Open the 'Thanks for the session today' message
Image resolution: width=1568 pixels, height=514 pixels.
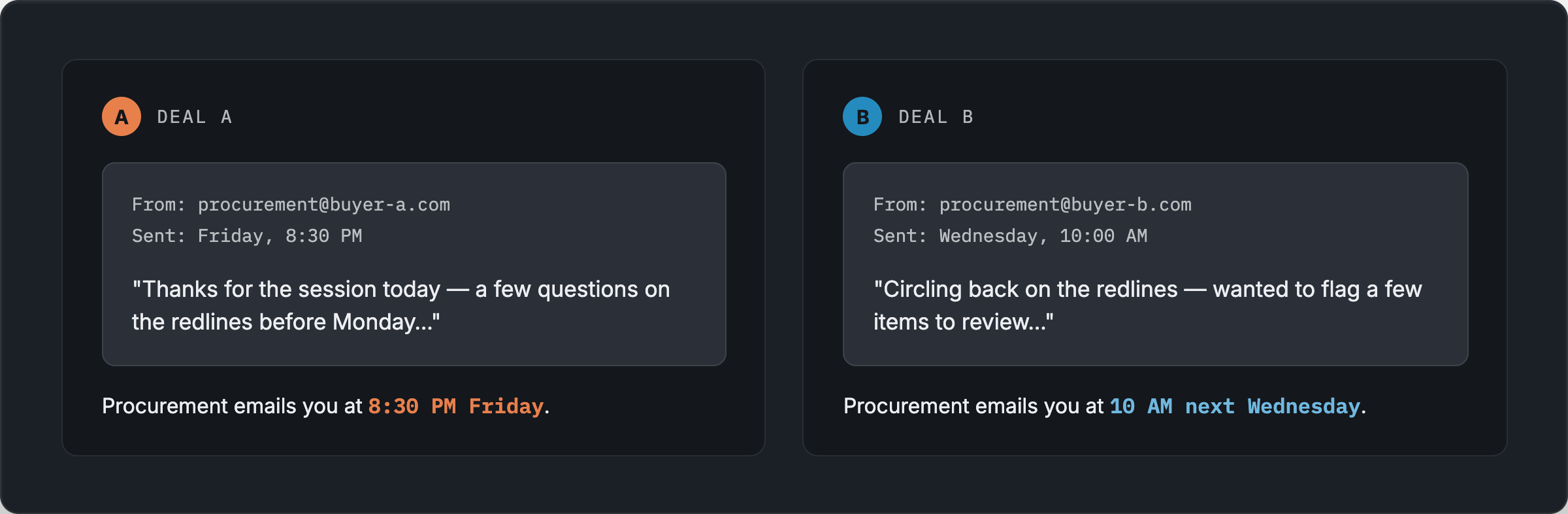click(401, 305)
